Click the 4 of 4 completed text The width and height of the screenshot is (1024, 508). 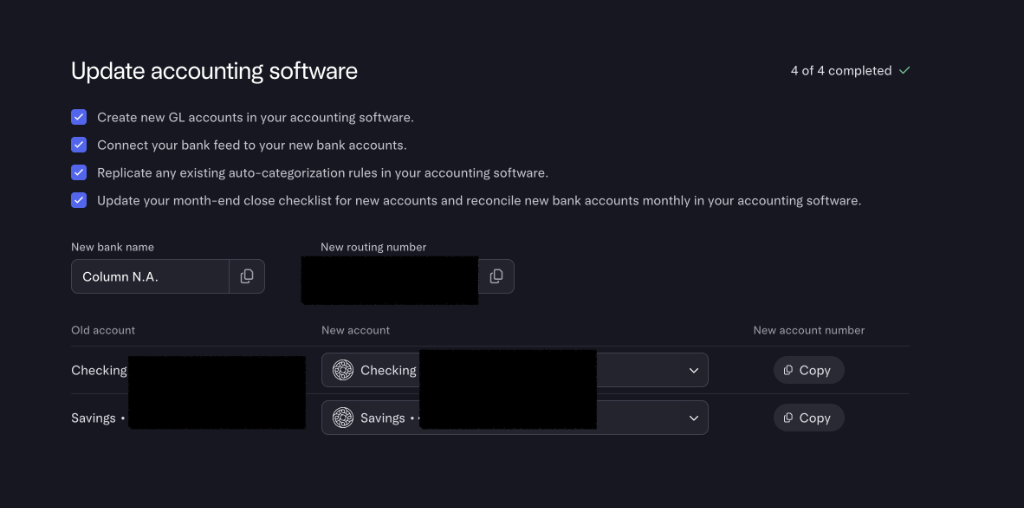click(841, 71)
